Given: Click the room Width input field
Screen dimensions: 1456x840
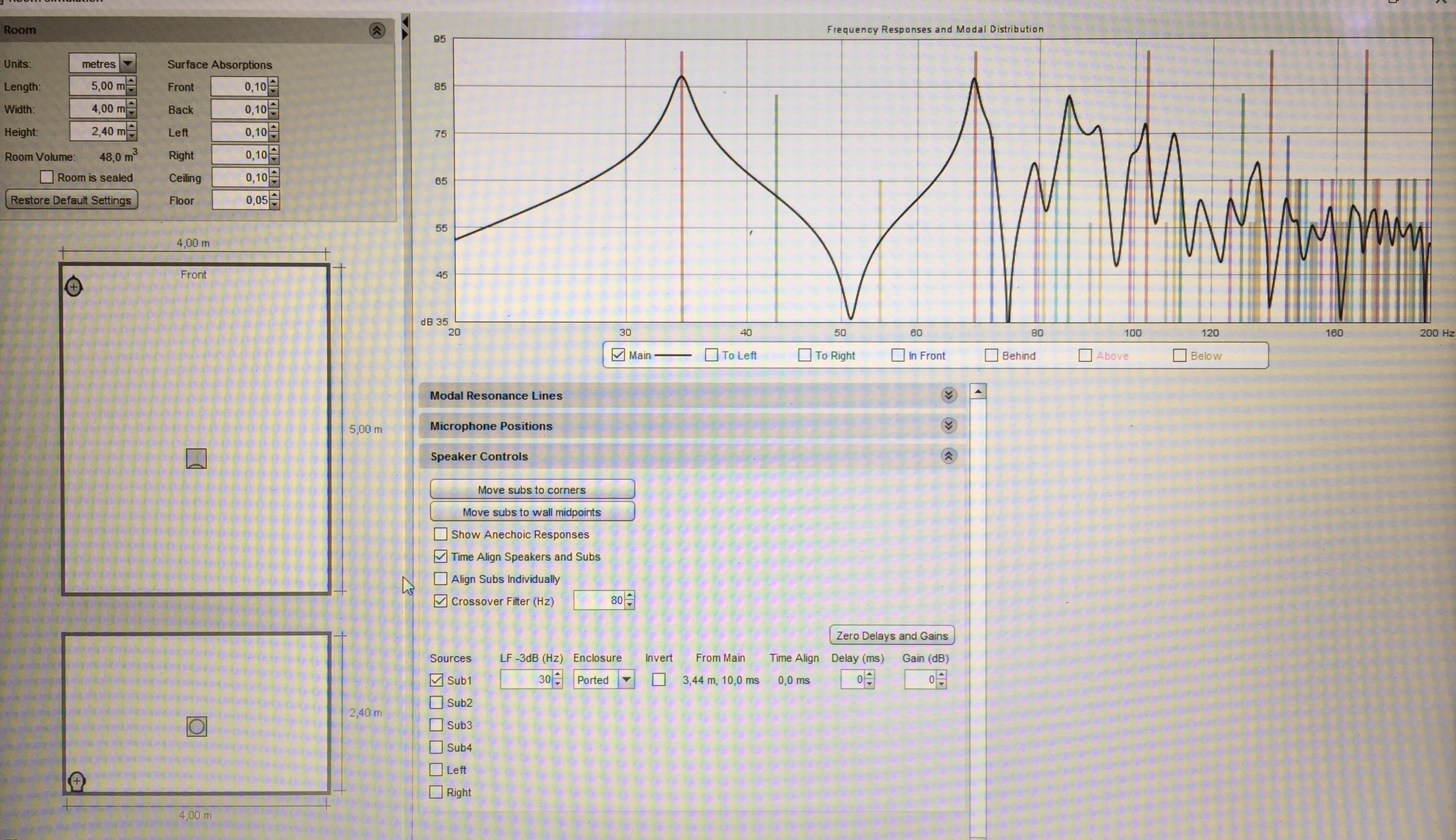Looking at the screenshot, I should 97,108.
